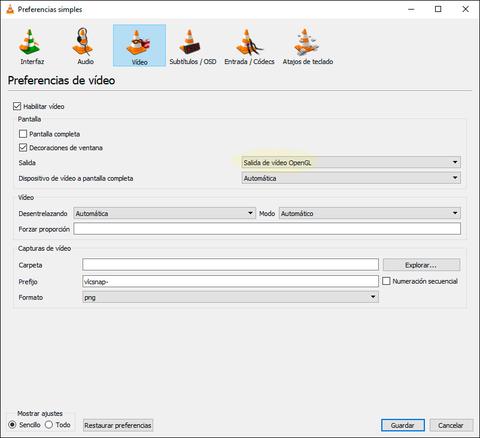Select the Sencillo radio button
Viewport: 480px width, 438px height.
tap(13, 425)
